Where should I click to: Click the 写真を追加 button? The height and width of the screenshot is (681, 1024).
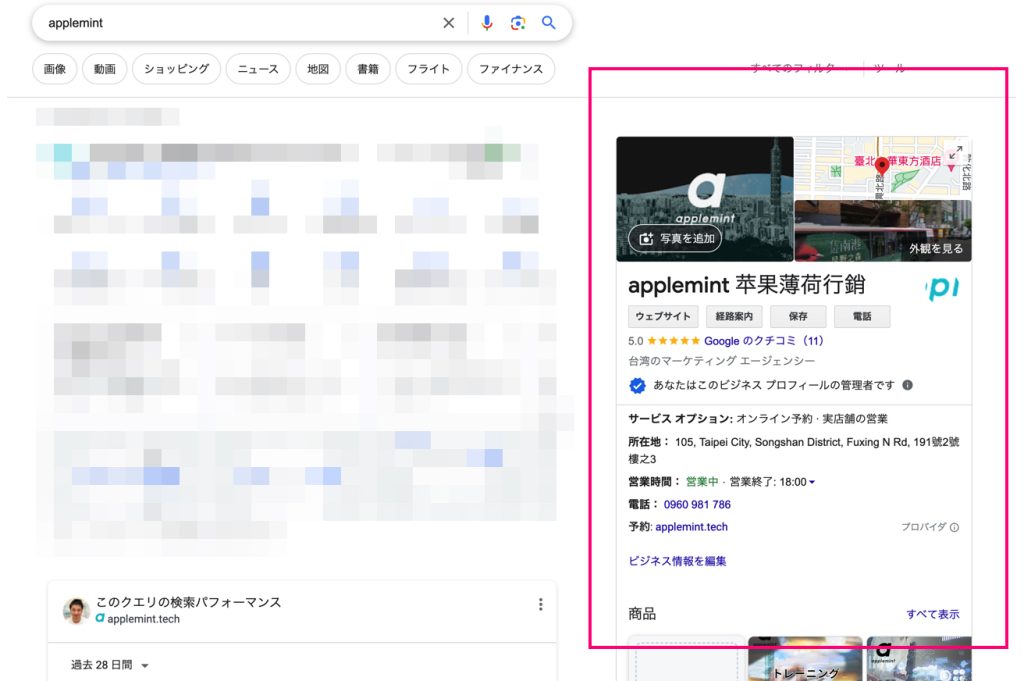coord(675,238)
